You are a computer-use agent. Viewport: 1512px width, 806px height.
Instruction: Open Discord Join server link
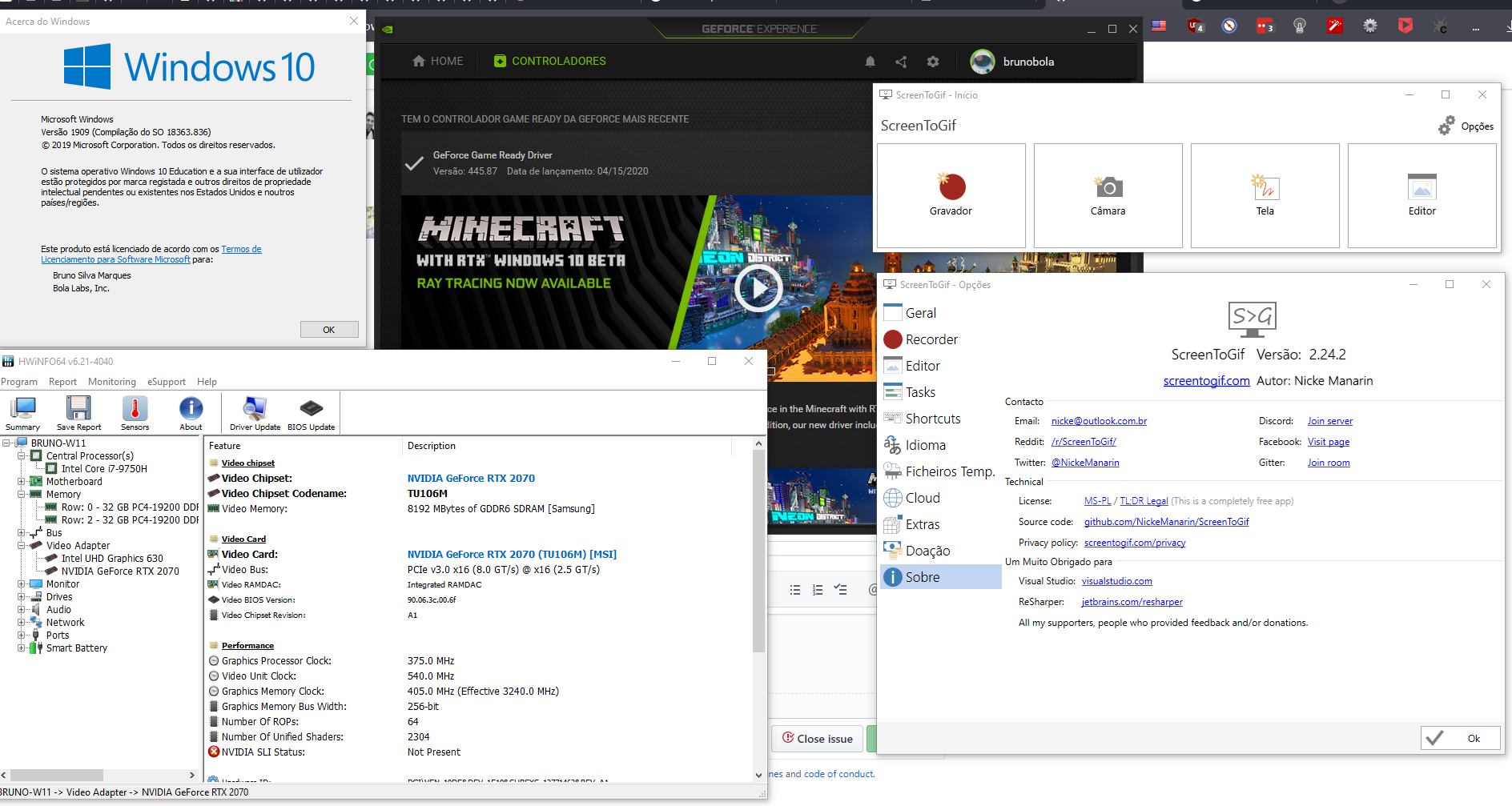[1330, 421]
